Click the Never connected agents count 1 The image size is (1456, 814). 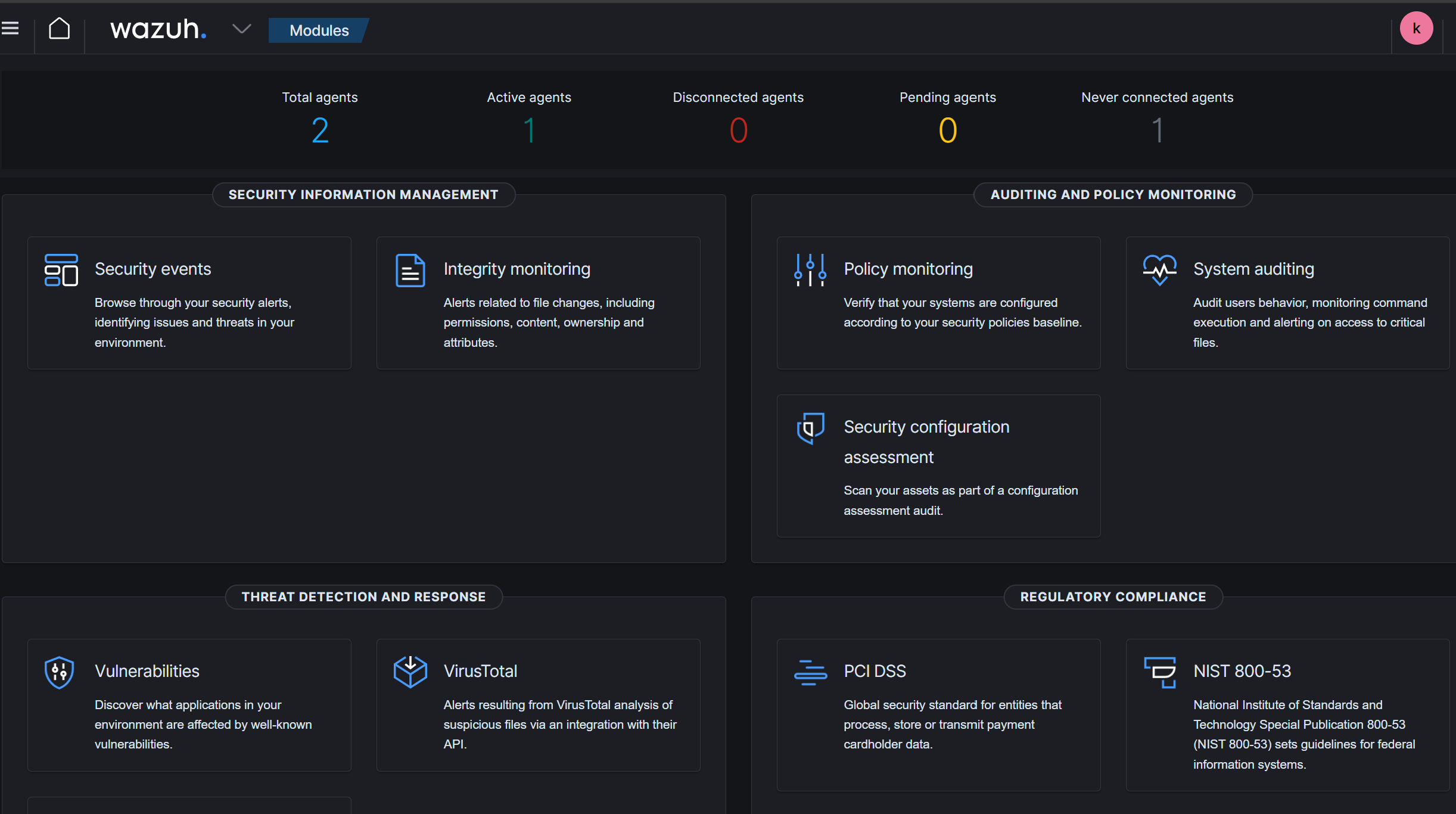point(1157,131)
